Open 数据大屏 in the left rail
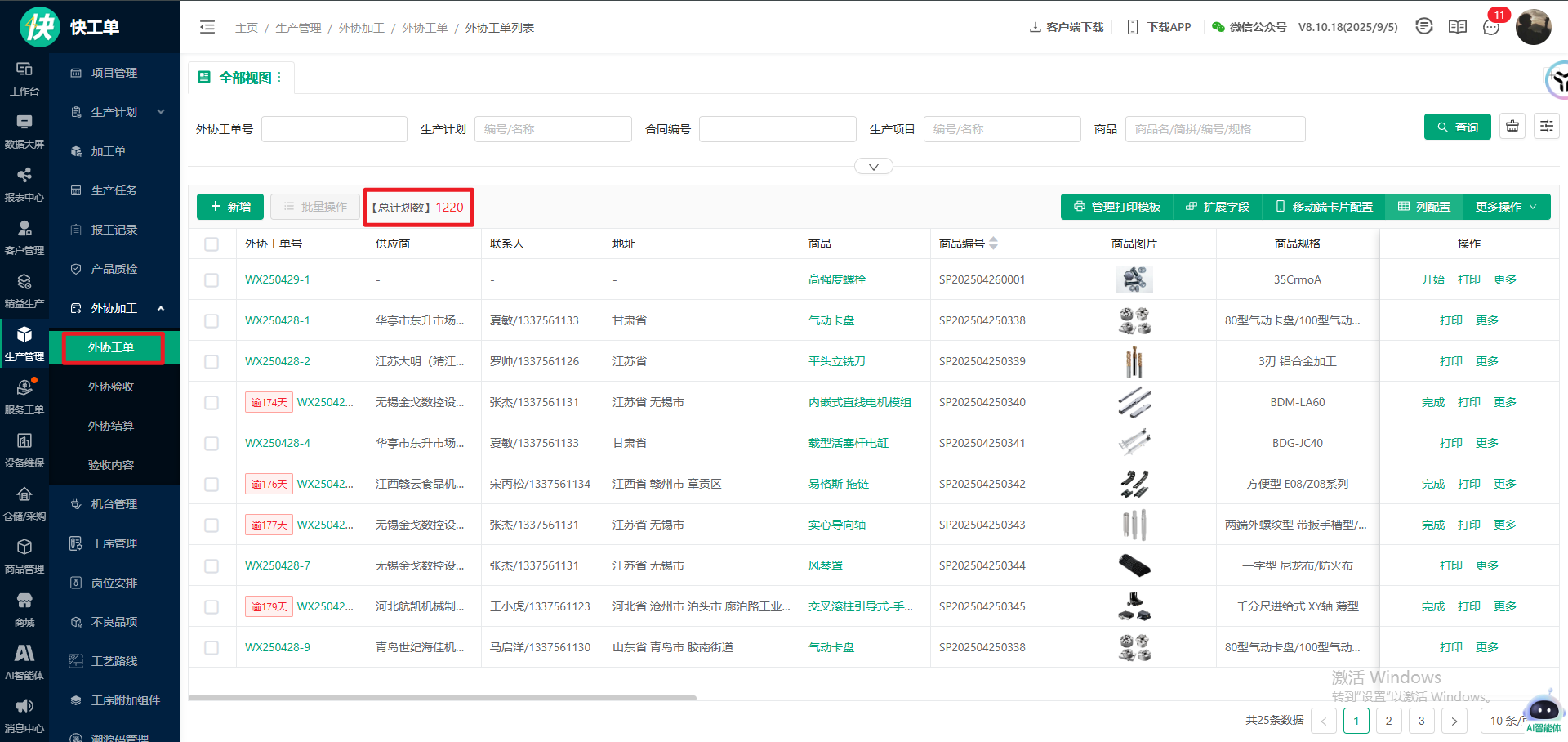1568x742 pixels. [24, 131]
